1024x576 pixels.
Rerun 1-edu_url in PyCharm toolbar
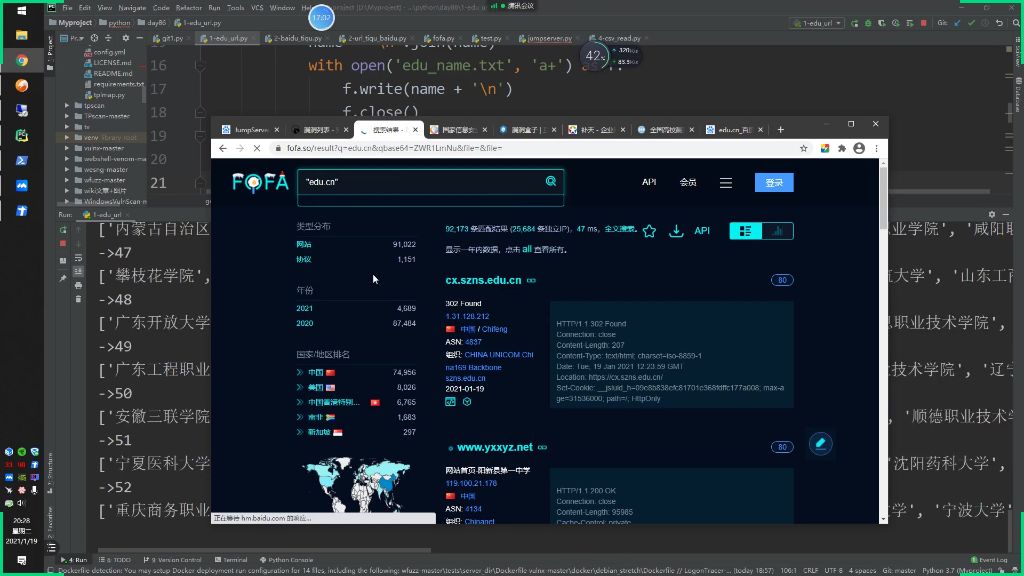(854, 23)
